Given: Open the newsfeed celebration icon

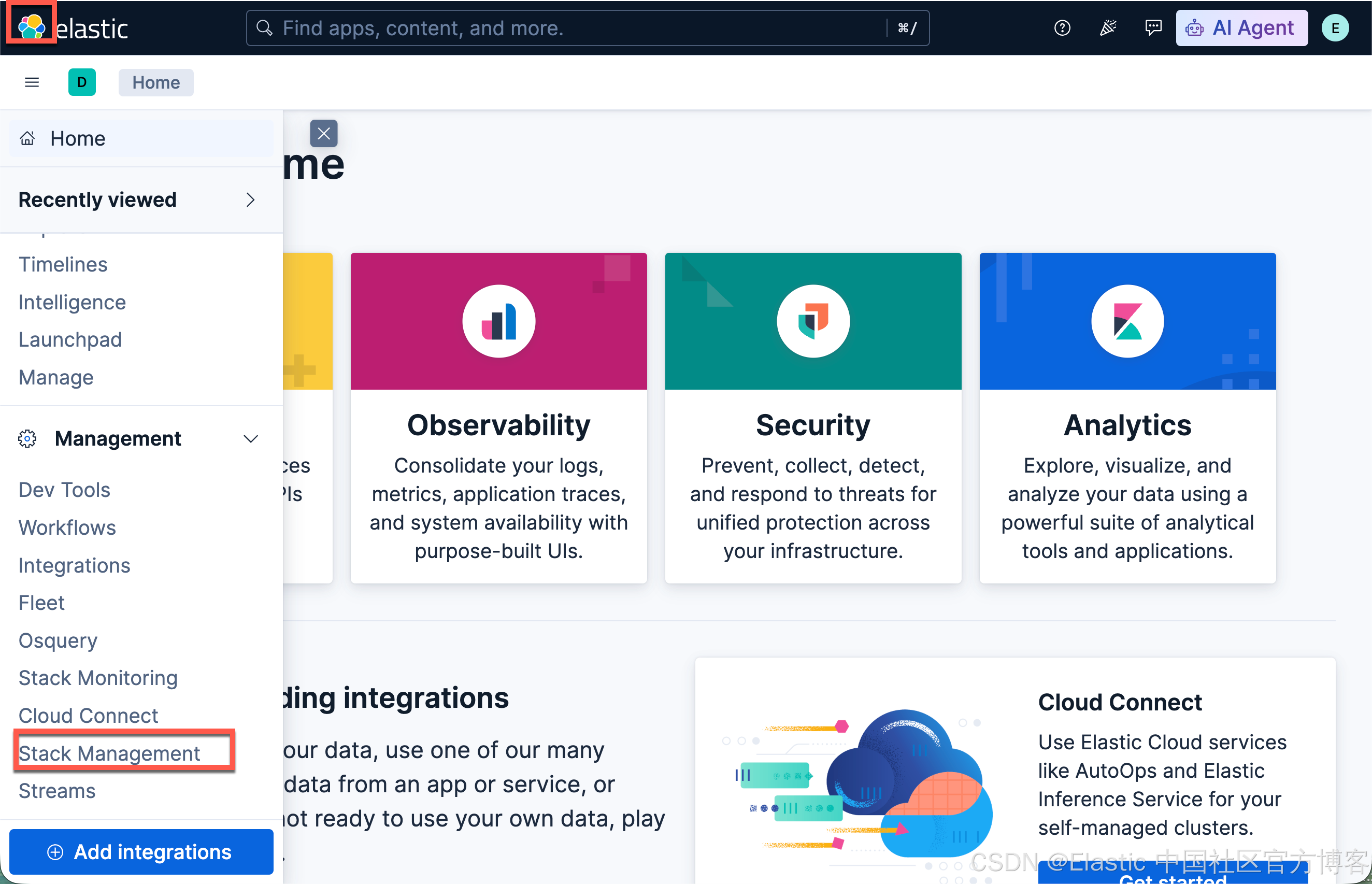Looking at the screenshot, I should click(1108, 27).
